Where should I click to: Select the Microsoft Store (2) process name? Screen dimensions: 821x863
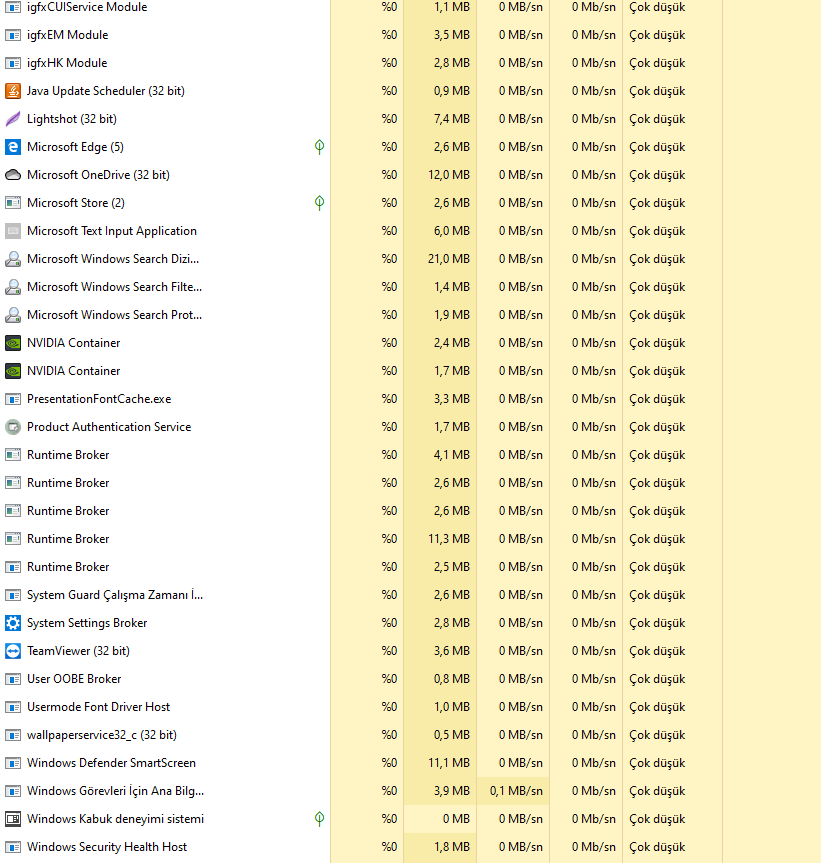tap(76, 203)
